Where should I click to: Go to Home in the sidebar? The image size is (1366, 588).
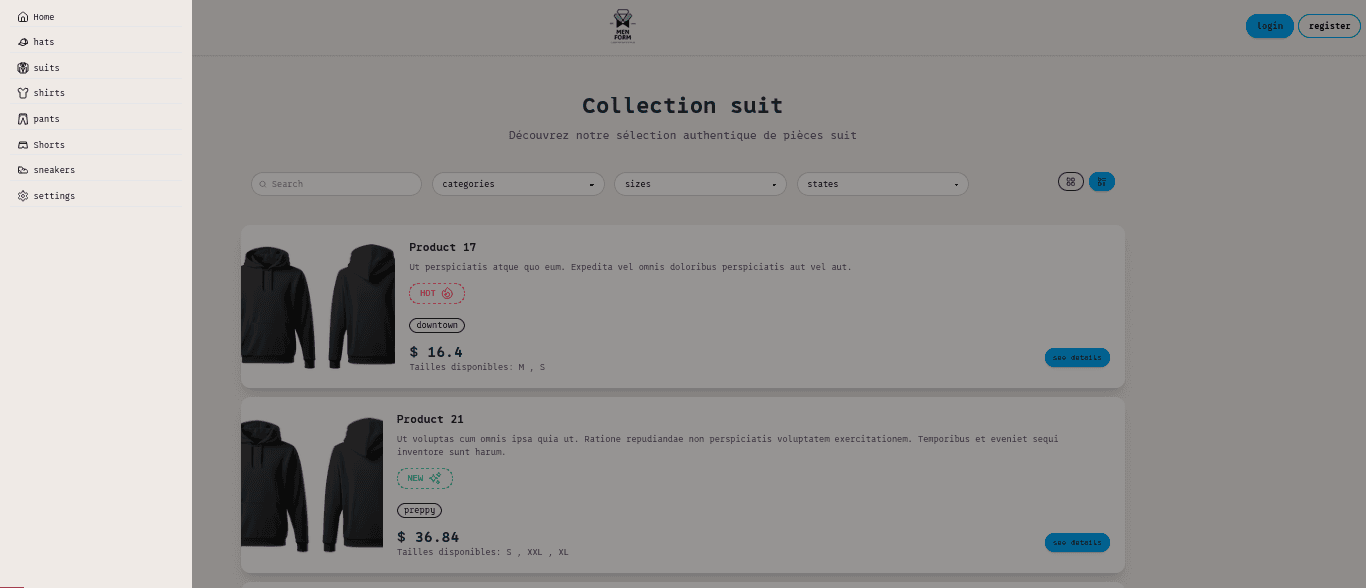point(98,17)
